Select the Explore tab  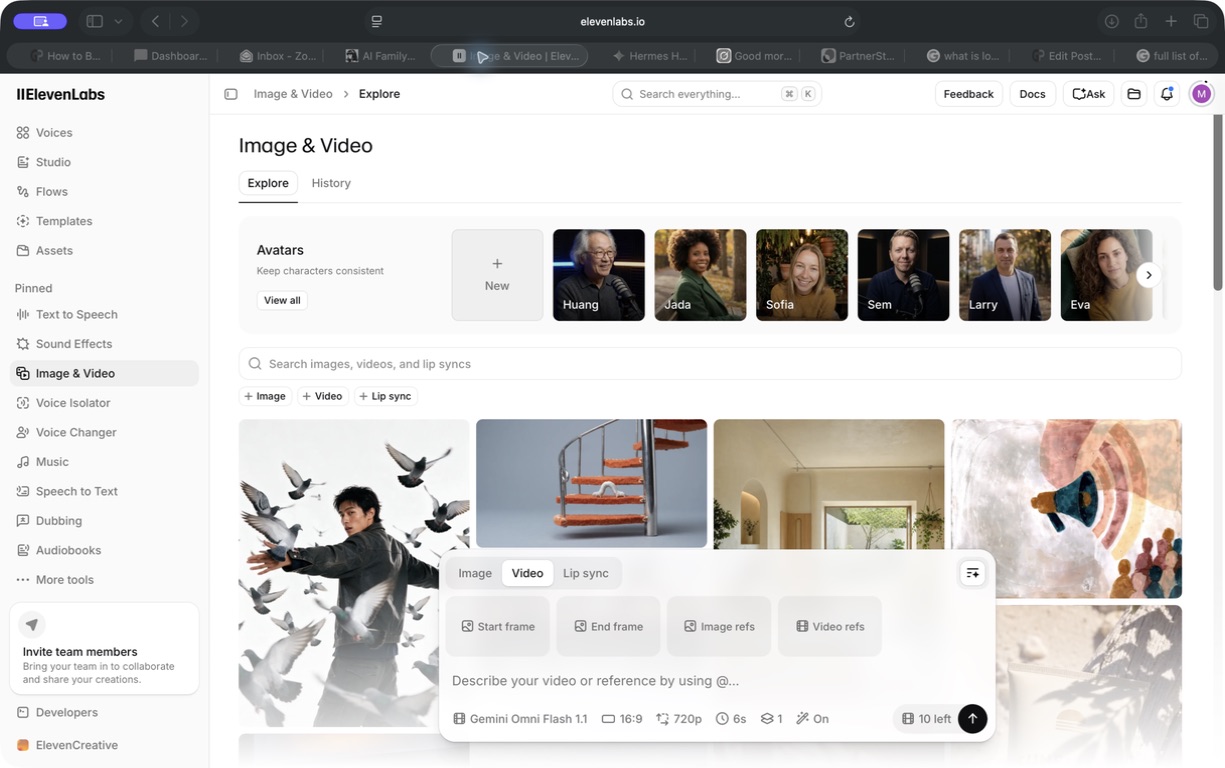[268, 183]
